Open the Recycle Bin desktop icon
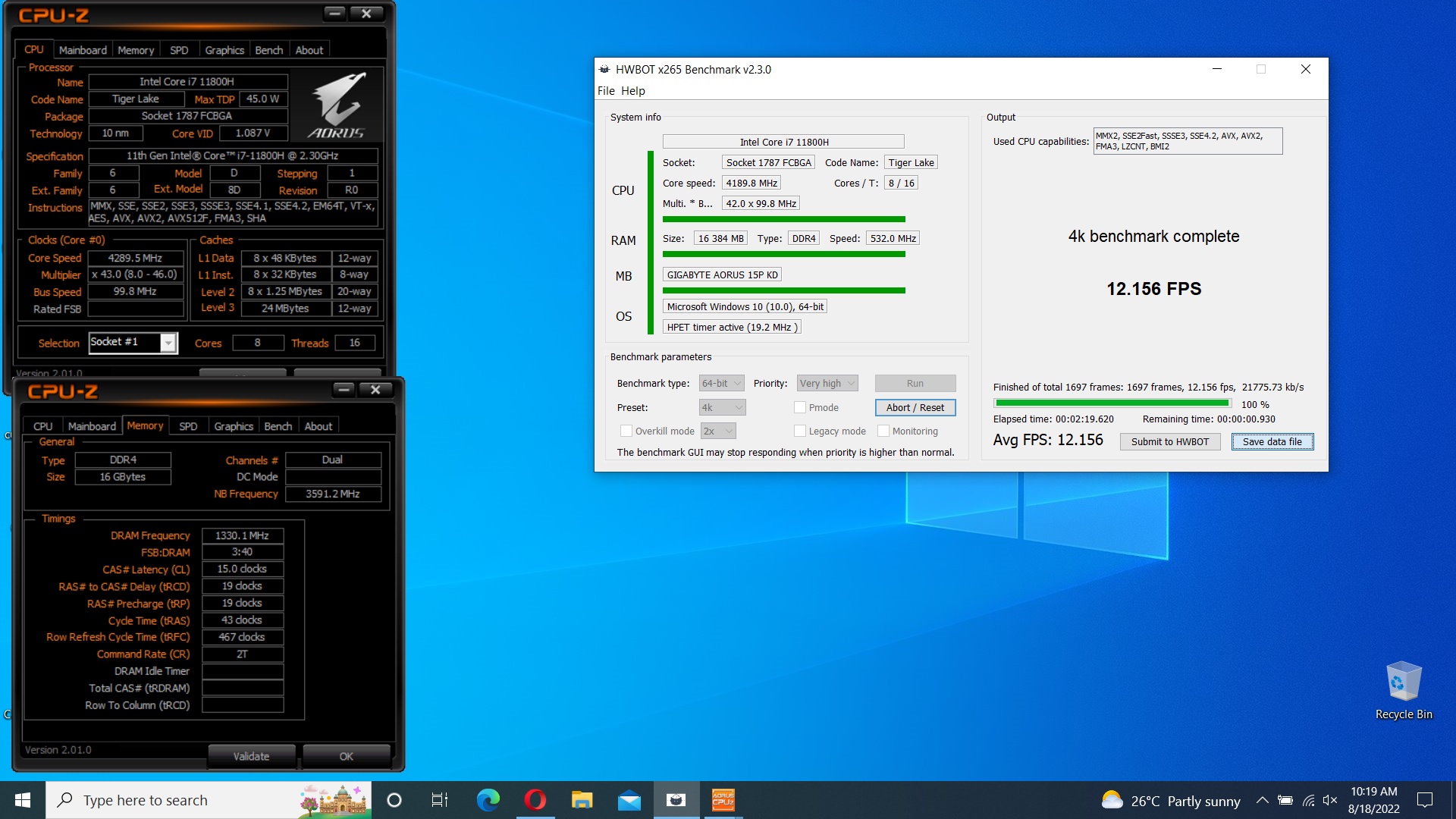 point(1404,690)
